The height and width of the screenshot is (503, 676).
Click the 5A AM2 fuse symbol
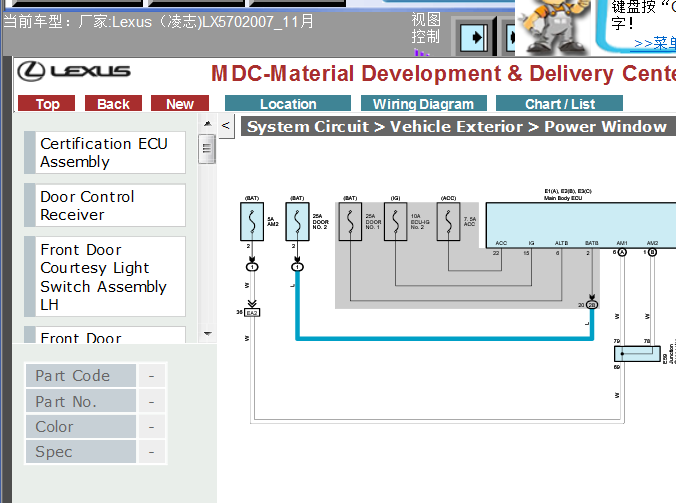point(252,222)
